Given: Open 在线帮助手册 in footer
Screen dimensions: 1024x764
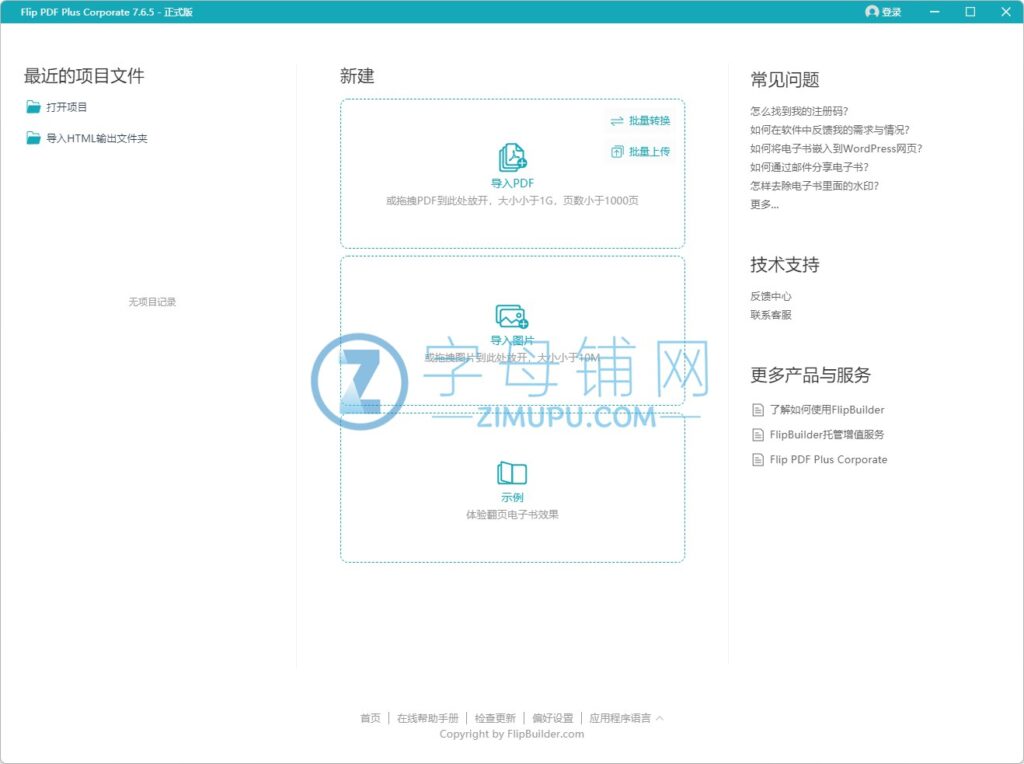Looking at the screenshot, I should [428, 718].
